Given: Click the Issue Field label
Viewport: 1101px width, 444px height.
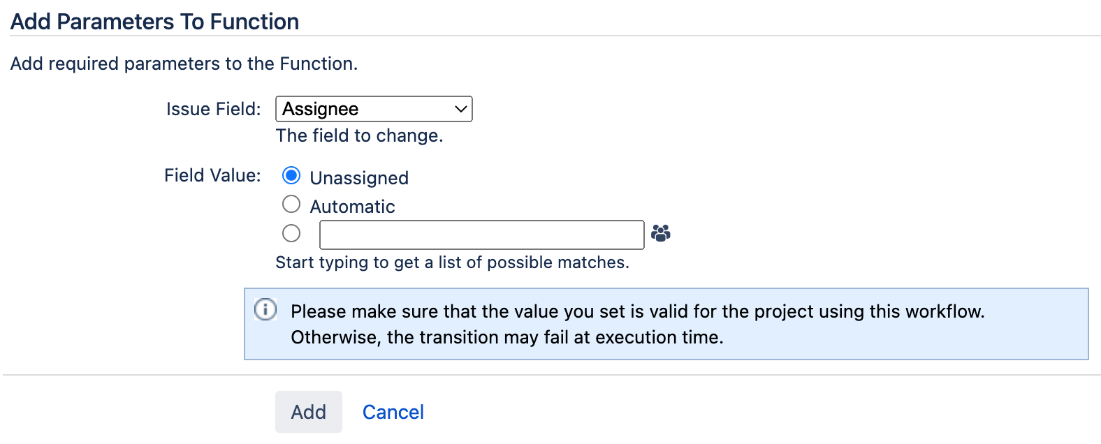Looking at the screenshot, I should tap(213, 109).
